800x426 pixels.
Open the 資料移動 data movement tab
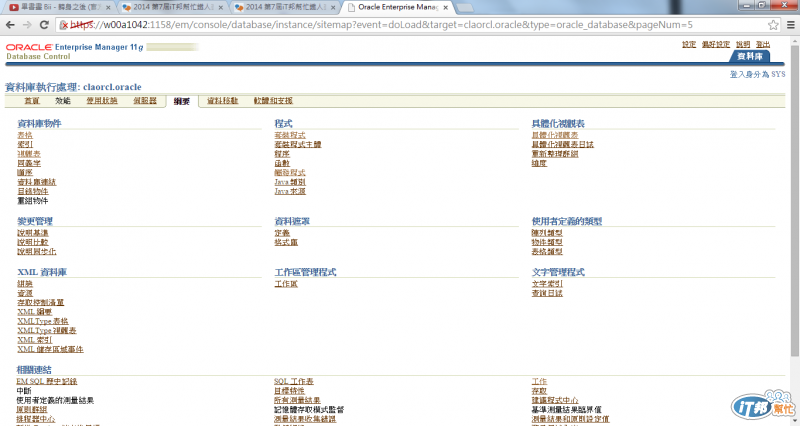tap(222, 101)
